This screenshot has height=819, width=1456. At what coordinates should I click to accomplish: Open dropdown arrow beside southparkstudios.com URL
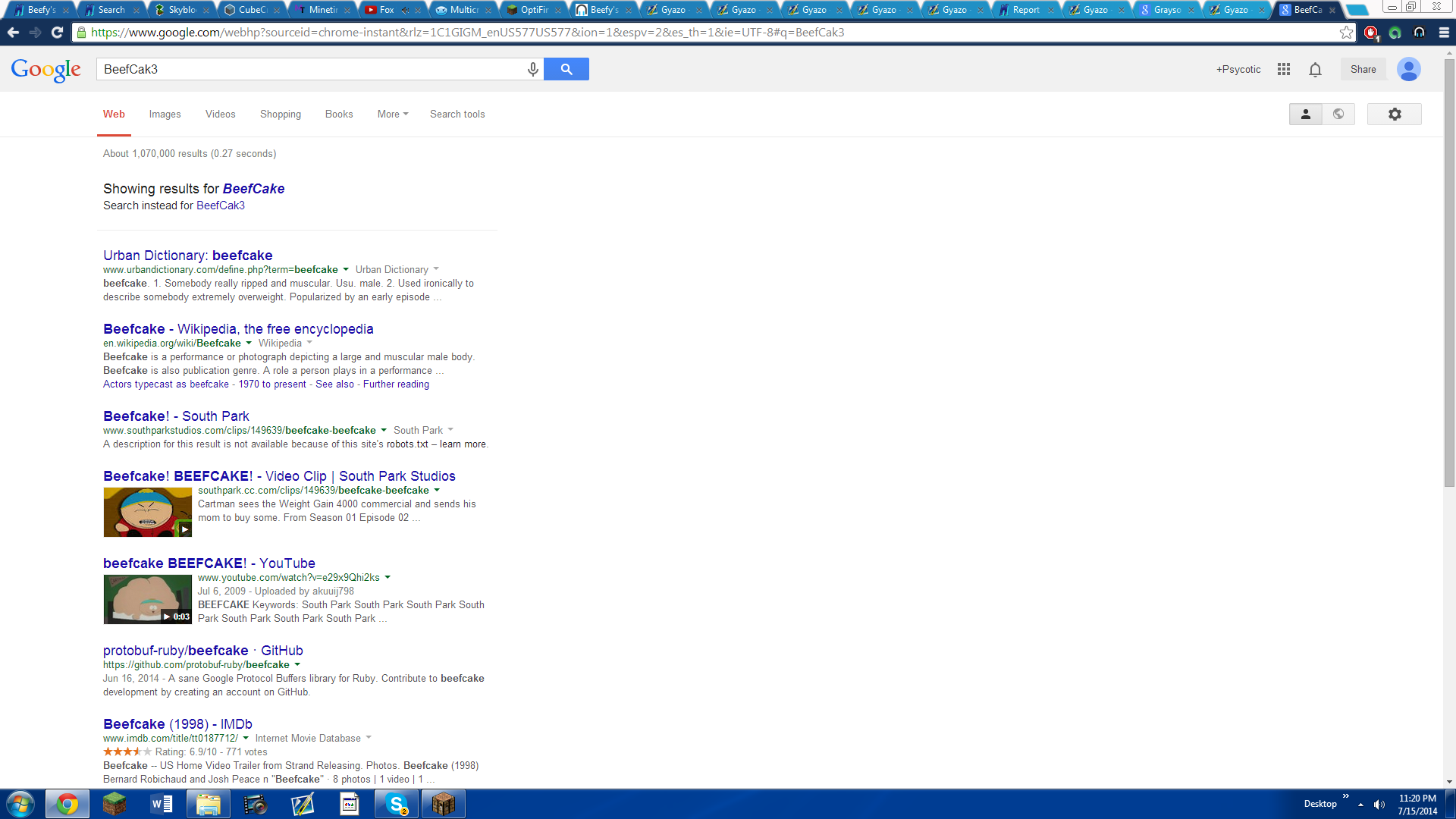click(x=384, y=430)
